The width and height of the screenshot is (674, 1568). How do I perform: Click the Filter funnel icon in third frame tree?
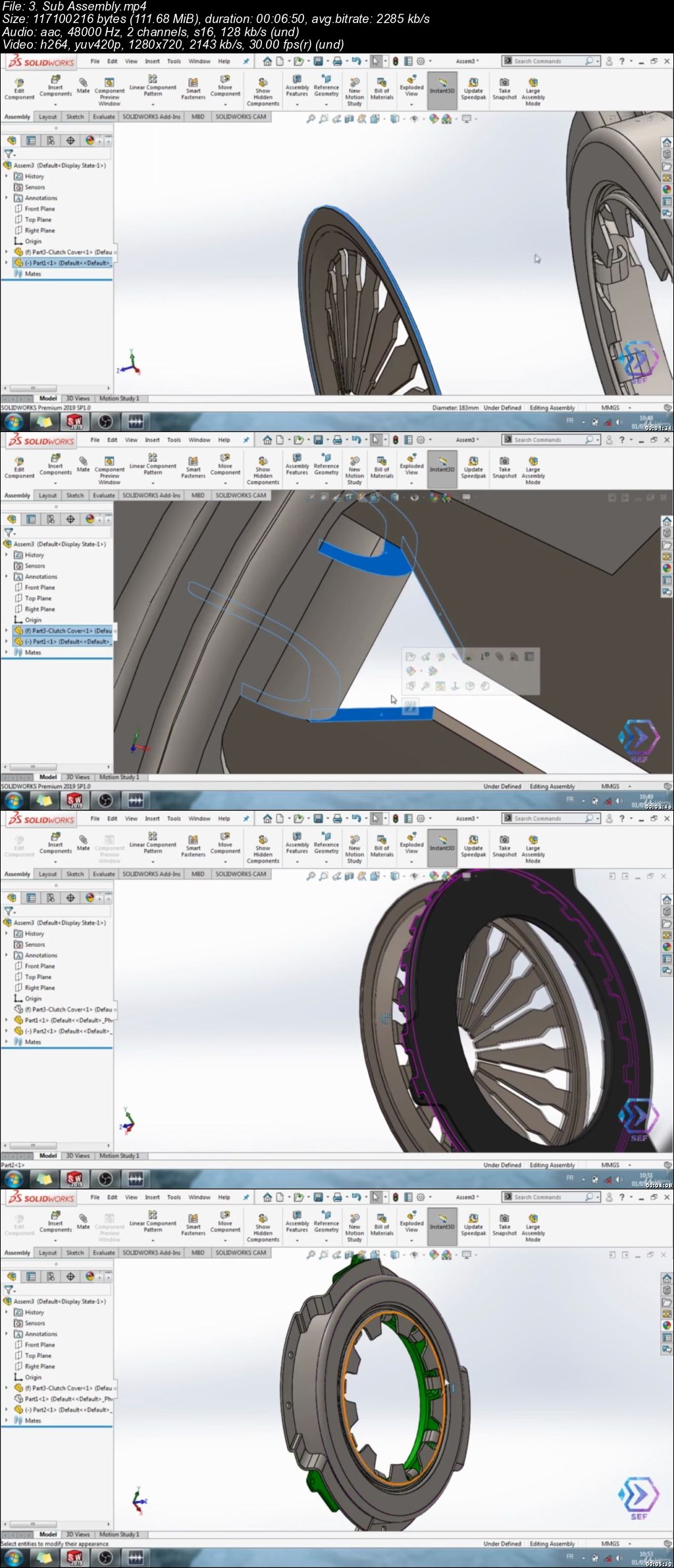point(9,911)
